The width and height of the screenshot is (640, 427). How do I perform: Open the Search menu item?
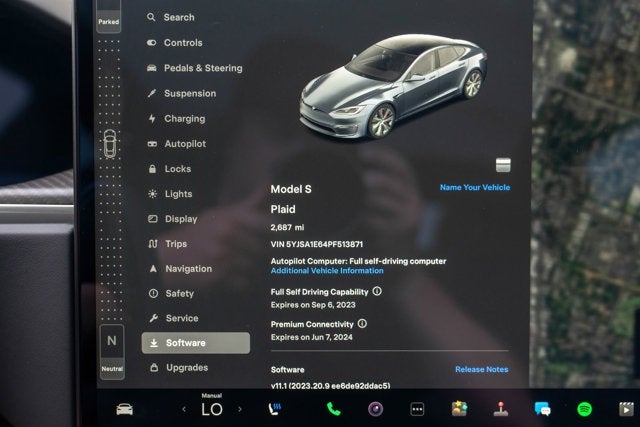pos(171,17)
